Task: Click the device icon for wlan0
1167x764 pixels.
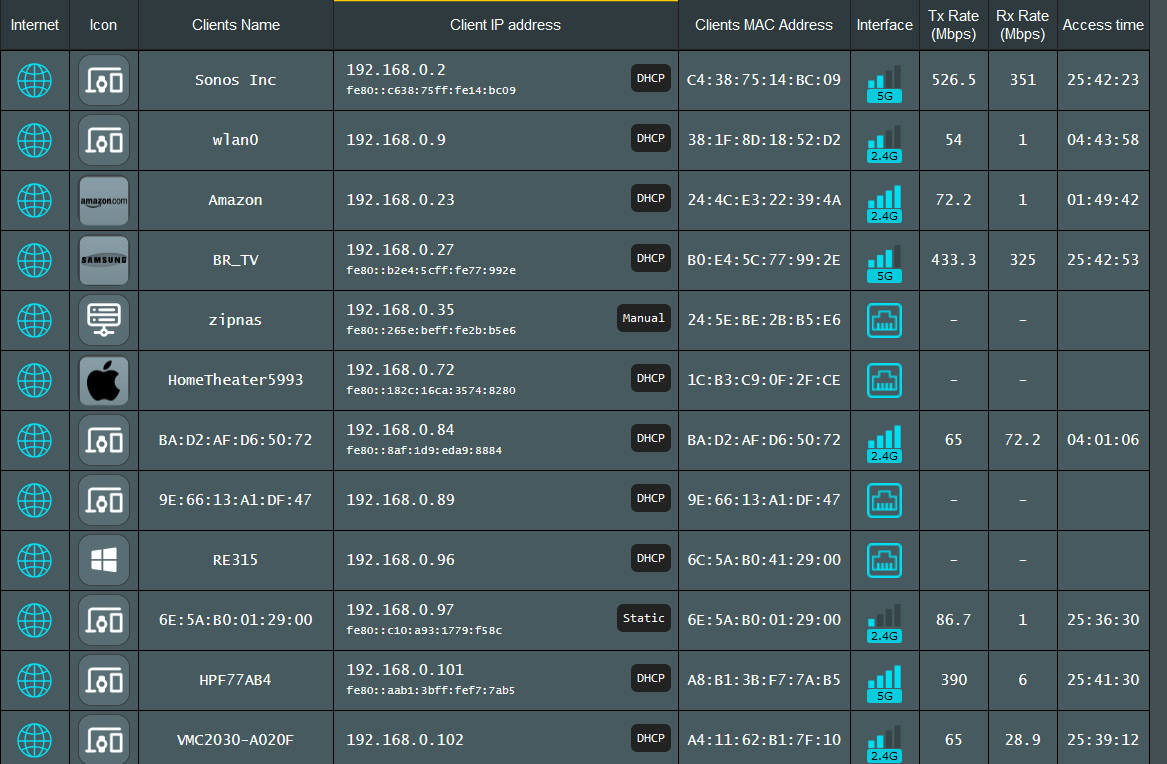Action: [x=103, y=141]
